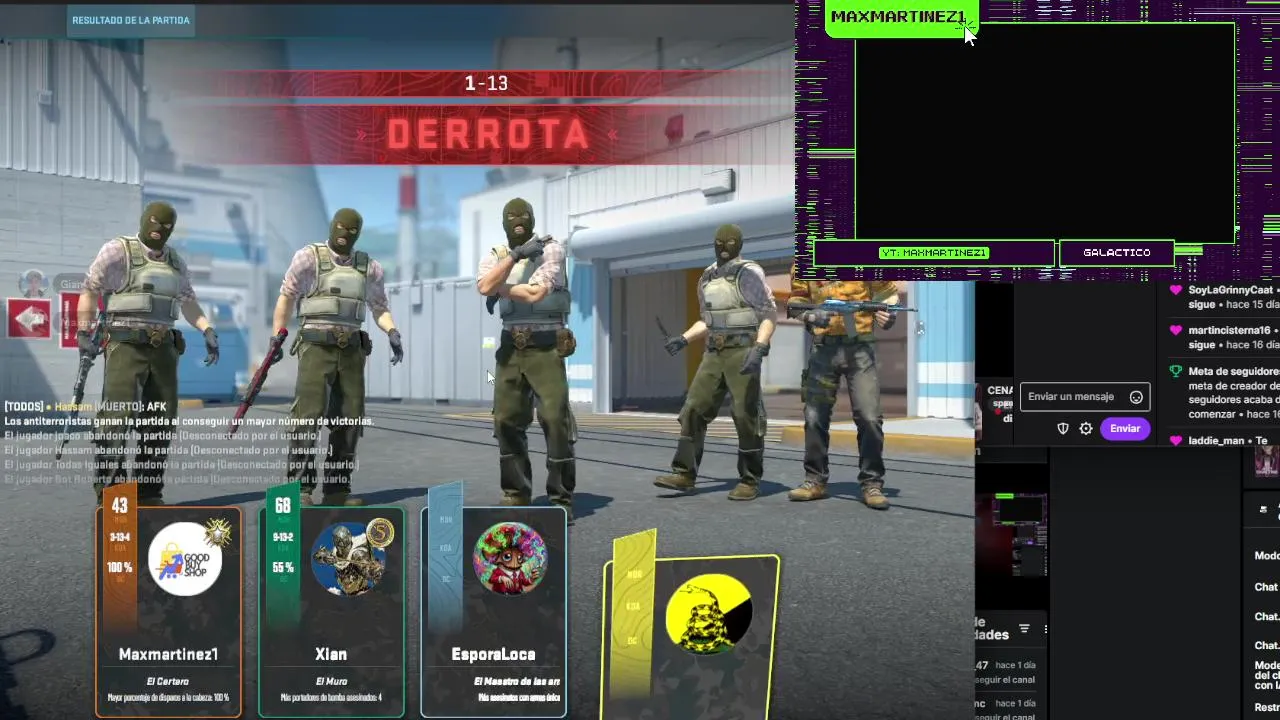Click the red back arrow icon
Image resolution: width=1280 pixels, height=720 pixels.
29,319
